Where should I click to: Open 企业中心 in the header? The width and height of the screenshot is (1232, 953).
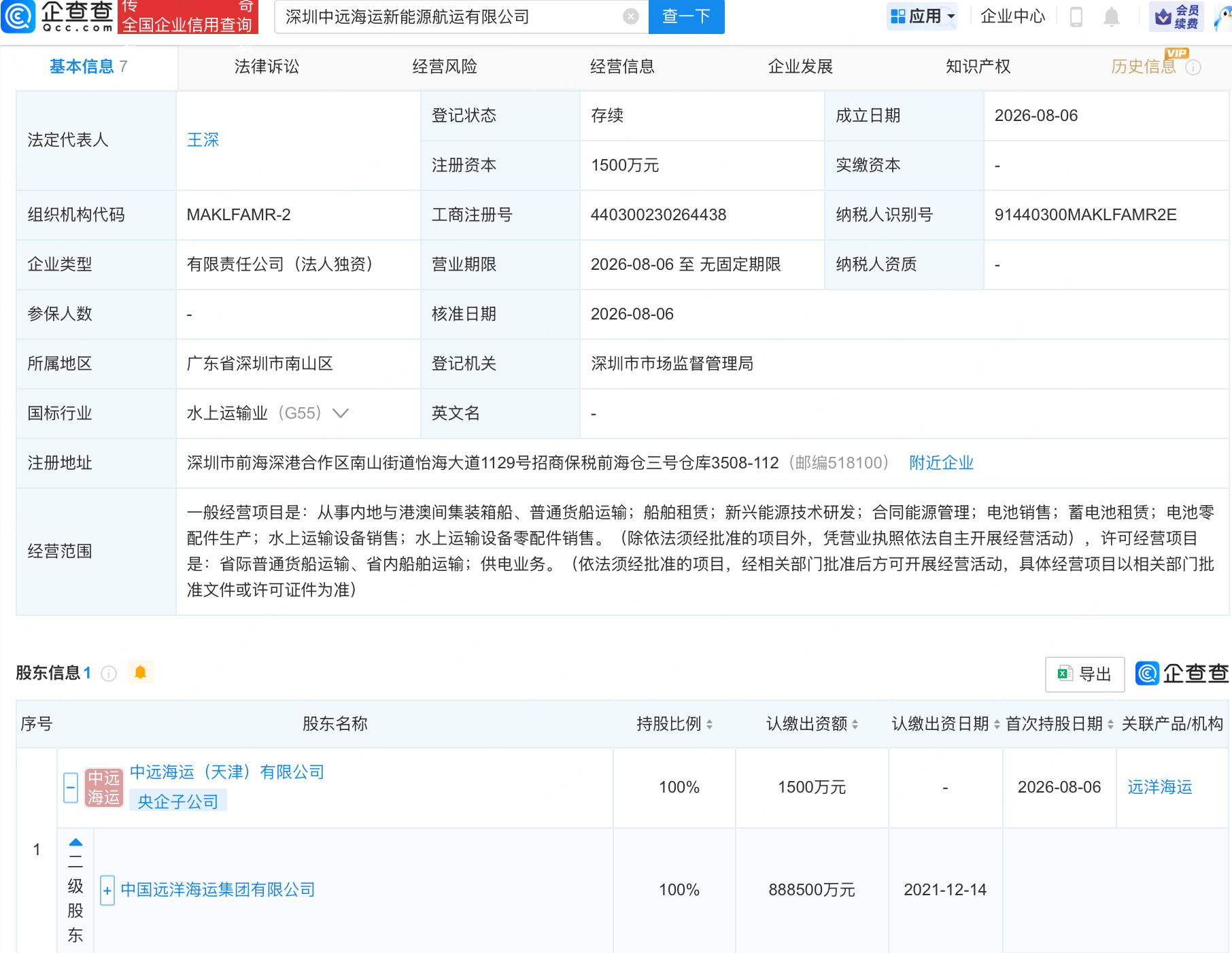point(1012,16)
